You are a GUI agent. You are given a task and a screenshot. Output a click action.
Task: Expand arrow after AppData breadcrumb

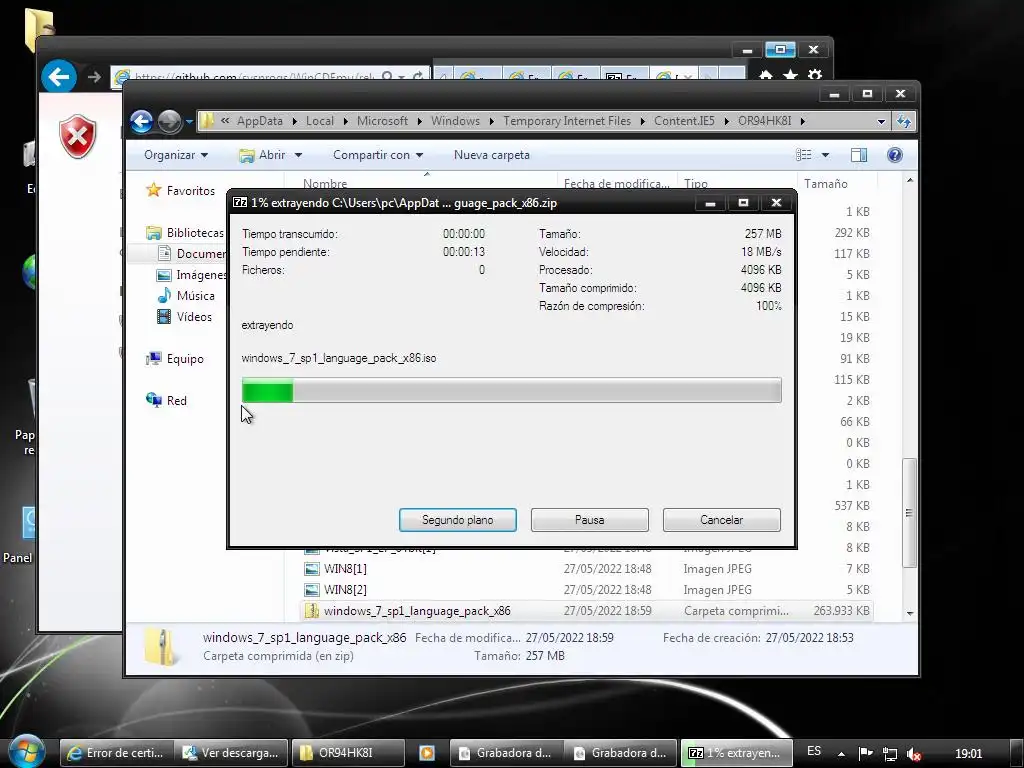click(x=295, y=121)
